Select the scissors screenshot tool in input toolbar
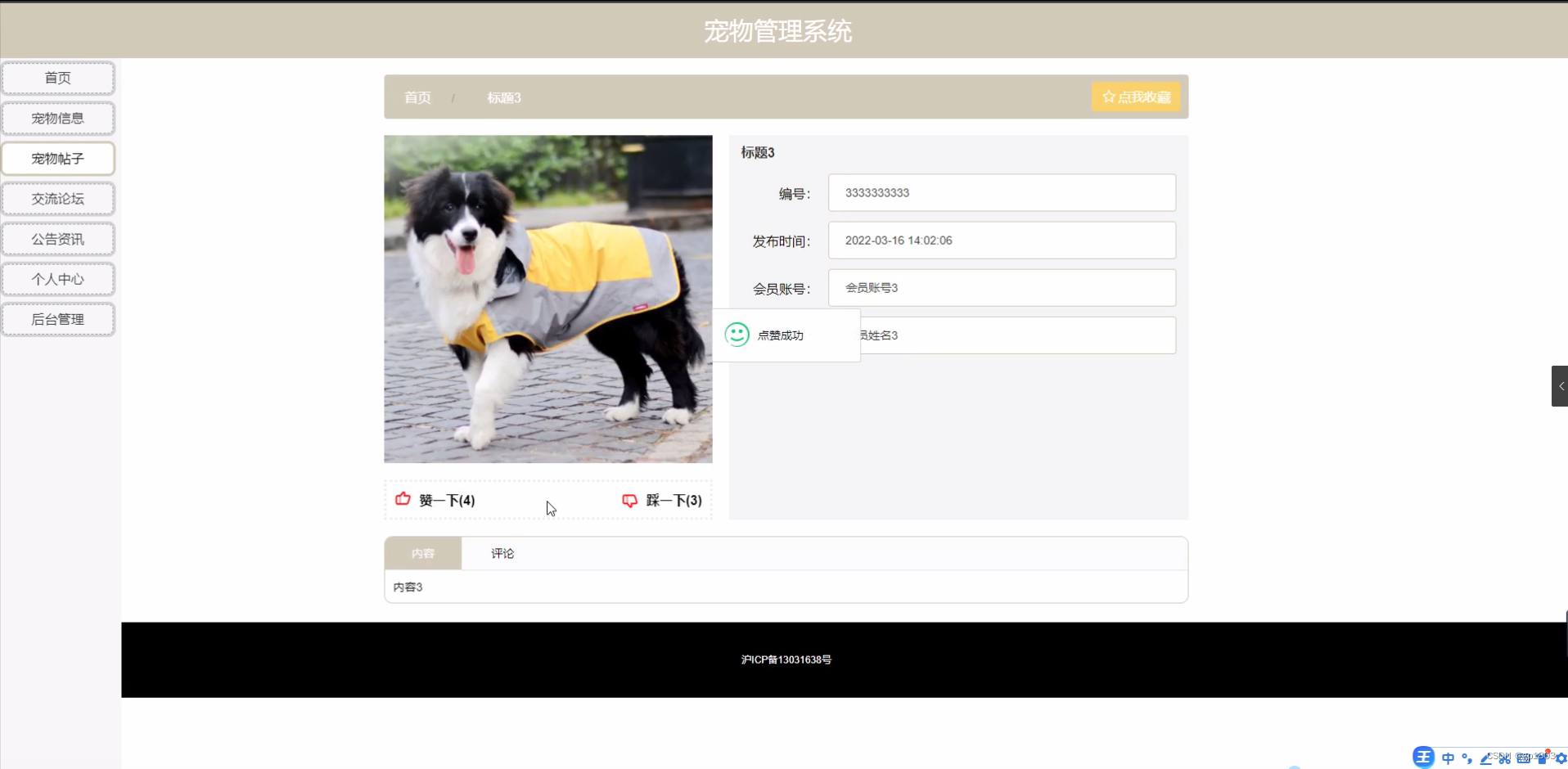 [x=1503, y=759]
